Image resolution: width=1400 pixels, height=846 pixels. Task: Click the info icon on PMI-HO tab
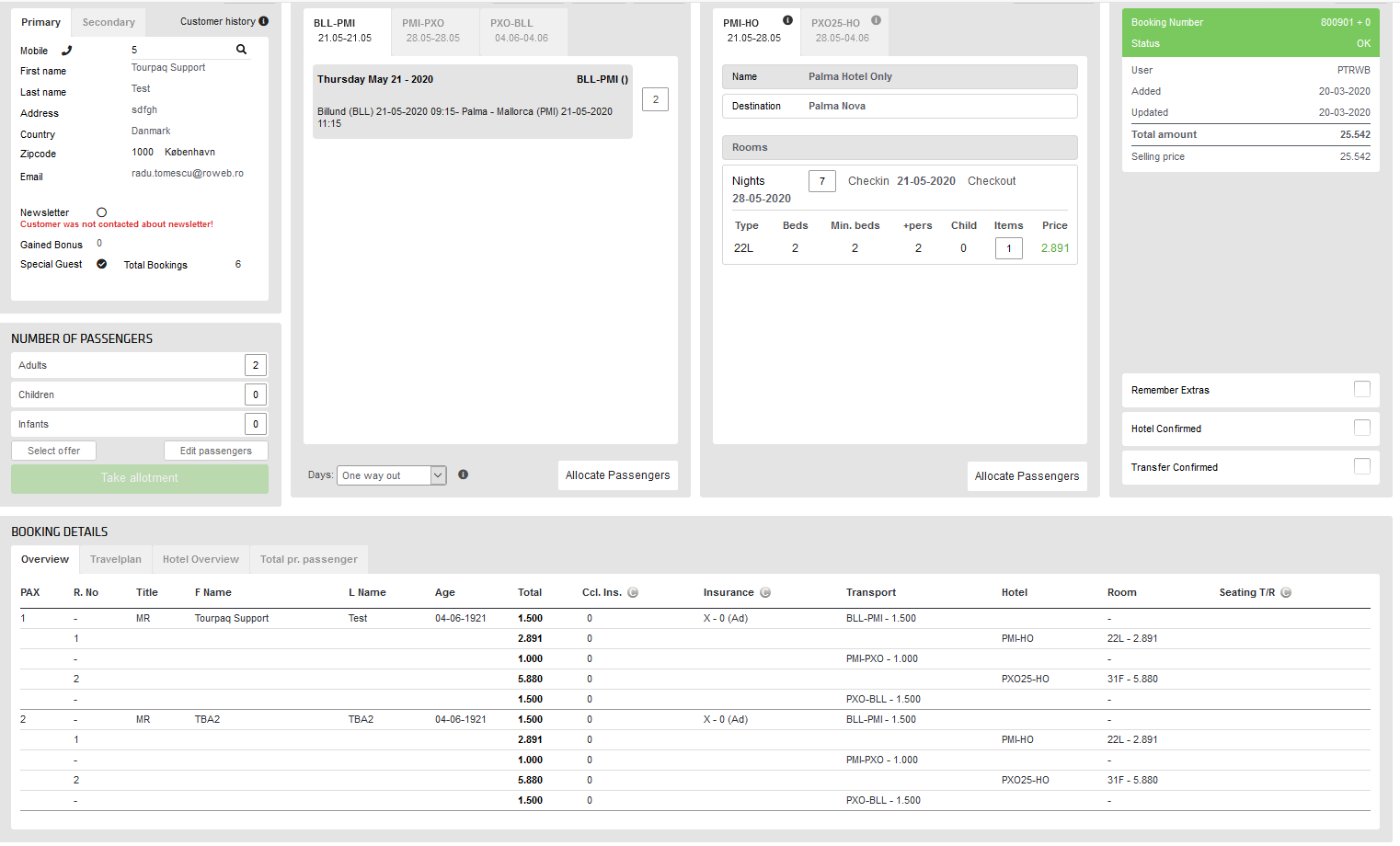pyautogui.click(x=787, y=20)
